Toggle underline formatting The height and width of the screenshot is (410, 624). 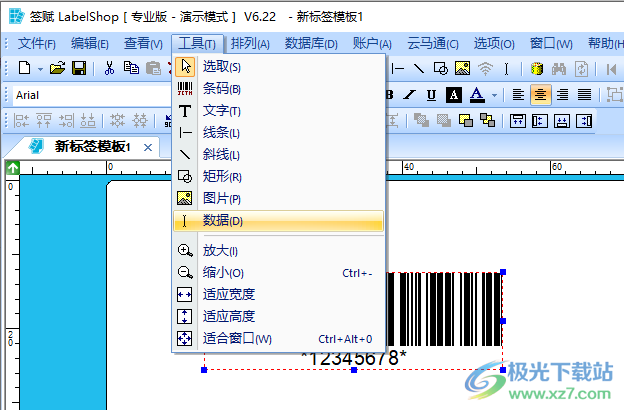431,95
